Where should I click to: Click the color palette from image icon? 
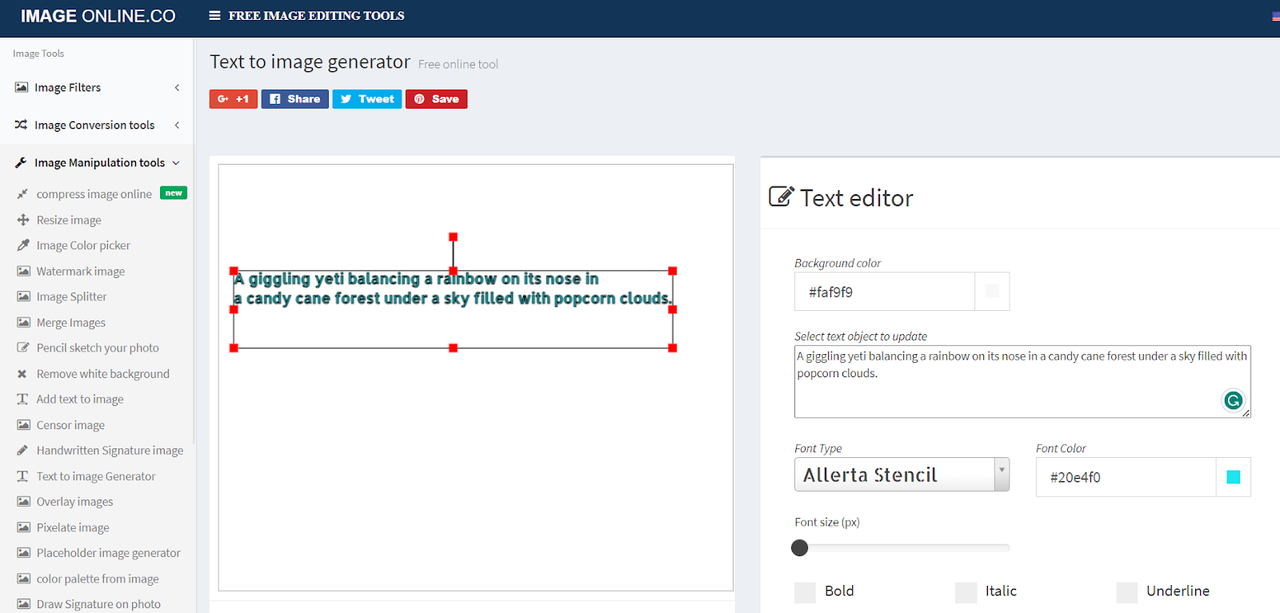pyautogui.click(x=23, y=579)
